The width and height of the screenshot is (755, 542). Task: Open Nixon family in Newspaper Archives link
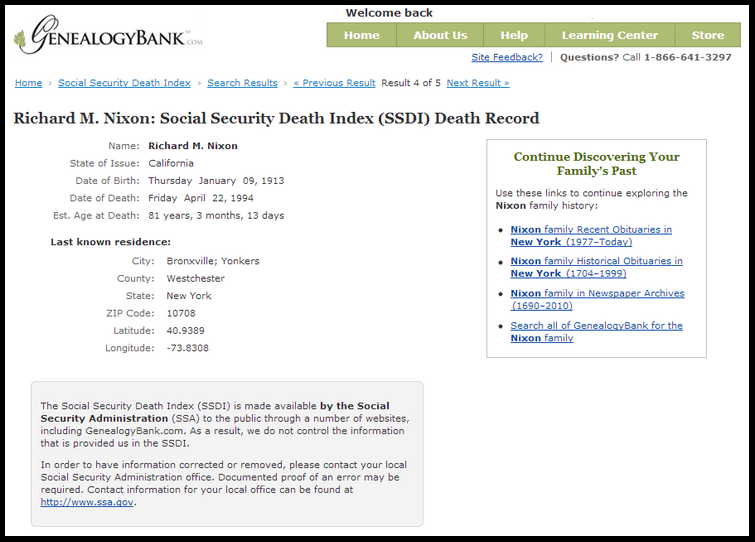[x=597, y=299]
